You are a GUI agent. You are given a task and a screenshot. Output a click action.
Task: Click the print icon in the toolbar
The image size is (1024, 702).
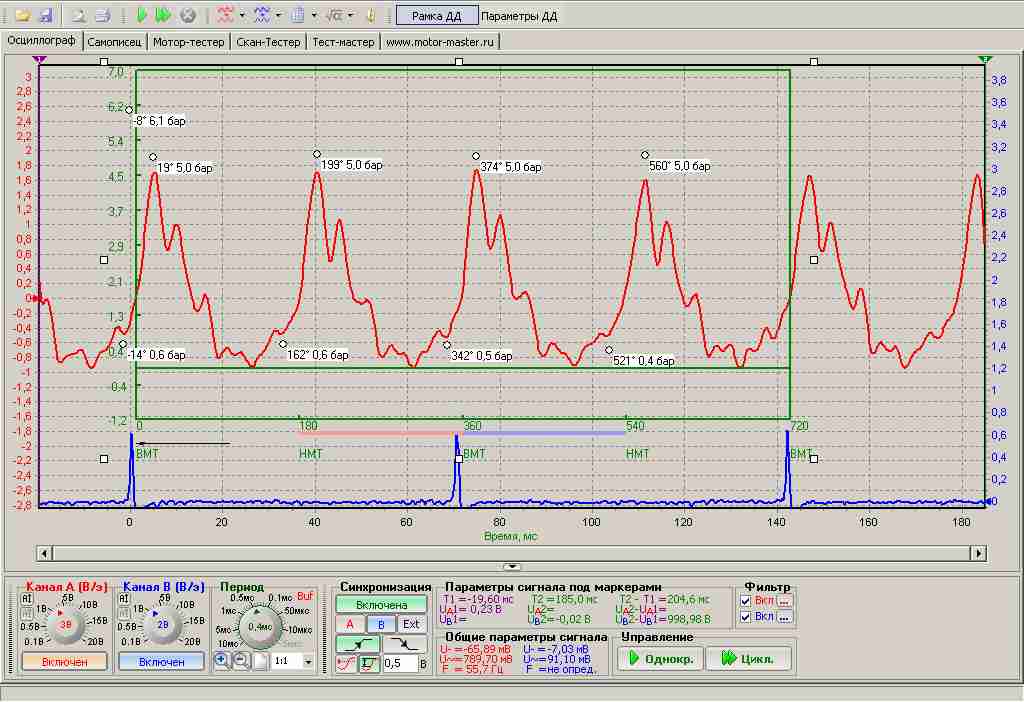(x=103, y=15)
